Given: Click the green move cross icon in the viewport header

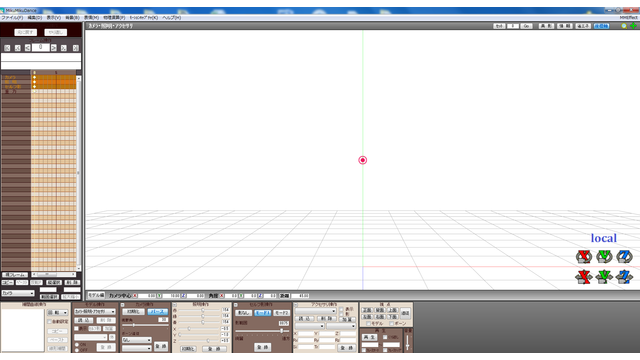Looking at the screenshot, I should pyautogui.click(x=633, y=26).
